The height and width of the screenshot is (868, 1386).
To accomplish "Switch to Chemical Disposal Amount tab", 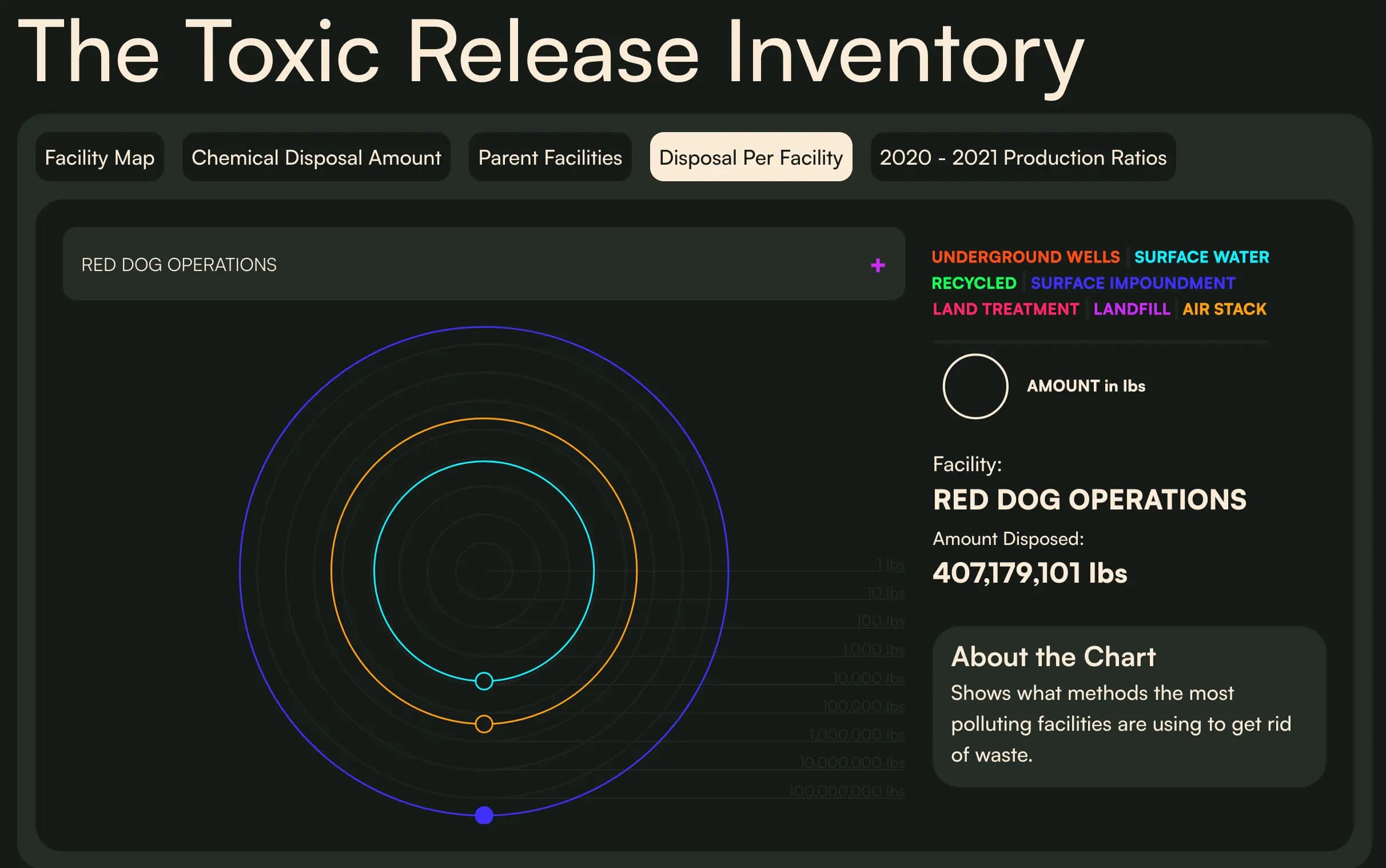I will (316, 157).
